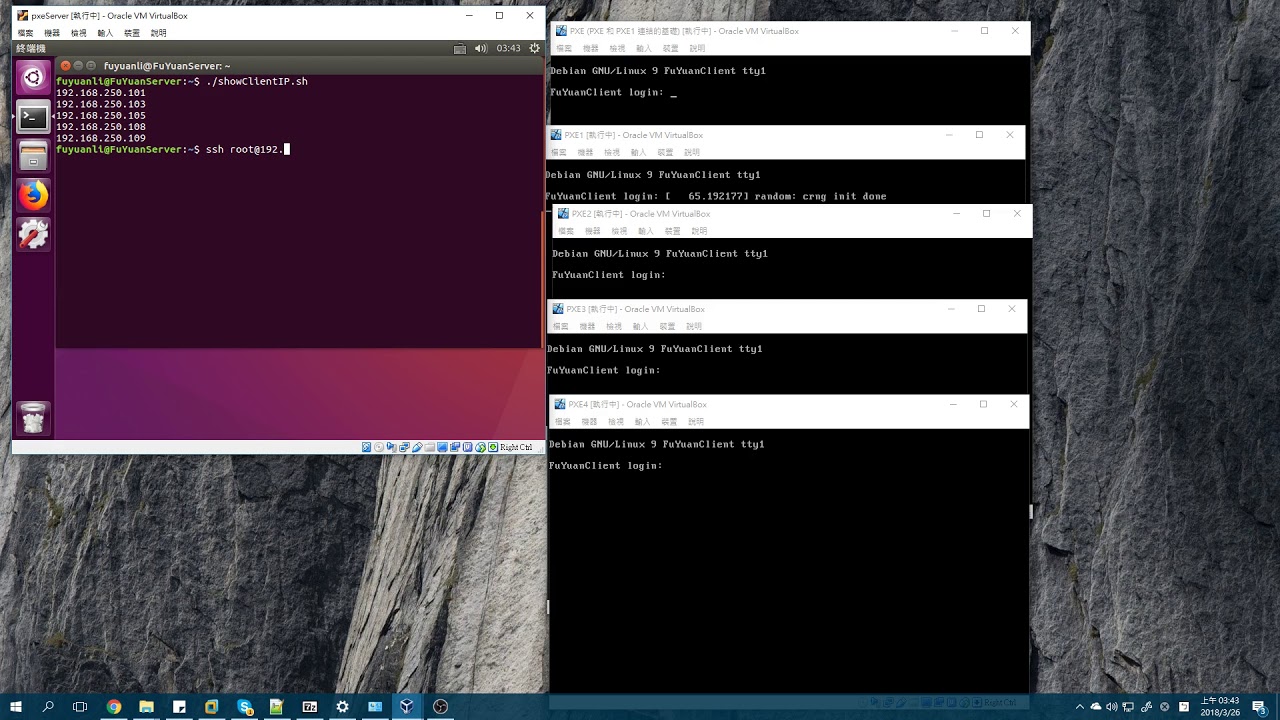Click IP address 192.168.250.105 in terminal

[x=101, y=116]
